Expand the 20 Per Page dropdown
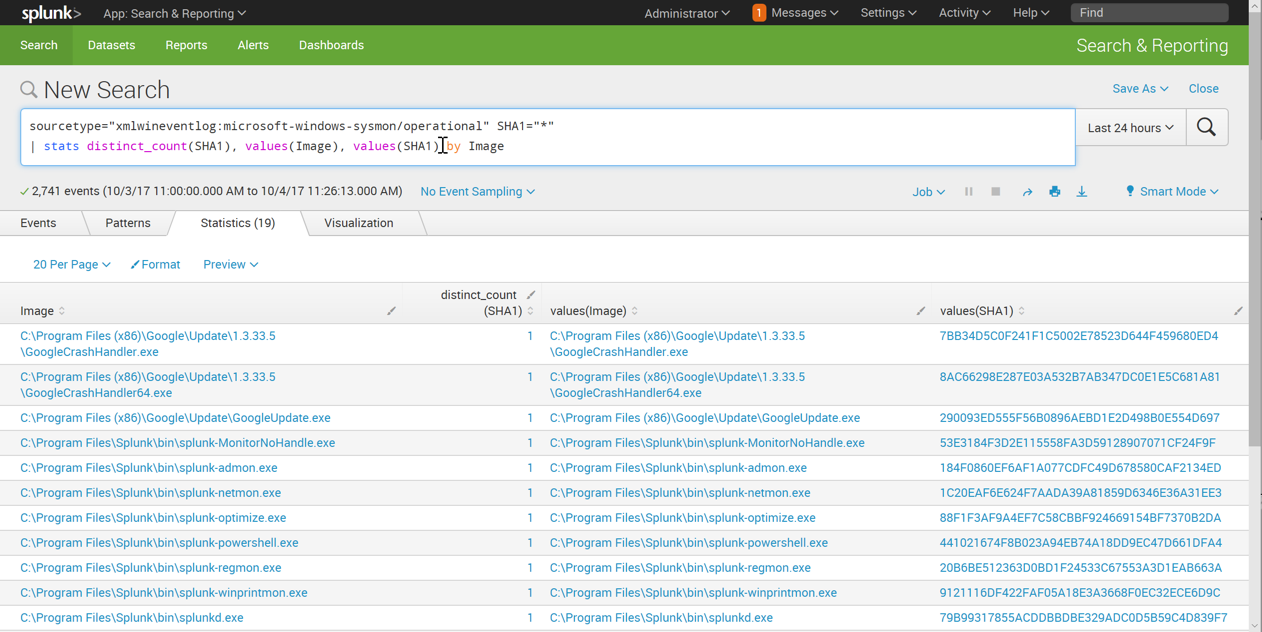This screenshot has width=1262, height=632. click(x=71, y=265)
